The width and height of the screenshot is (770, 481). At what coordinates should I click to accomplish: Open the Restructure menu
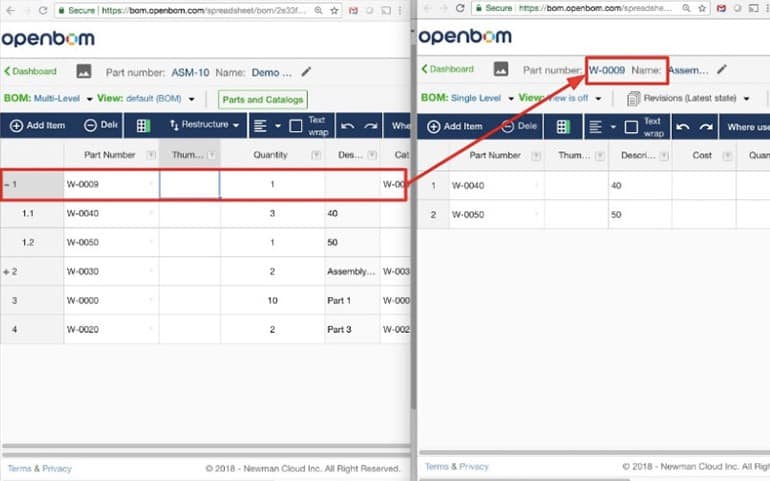tap(205, 126)
